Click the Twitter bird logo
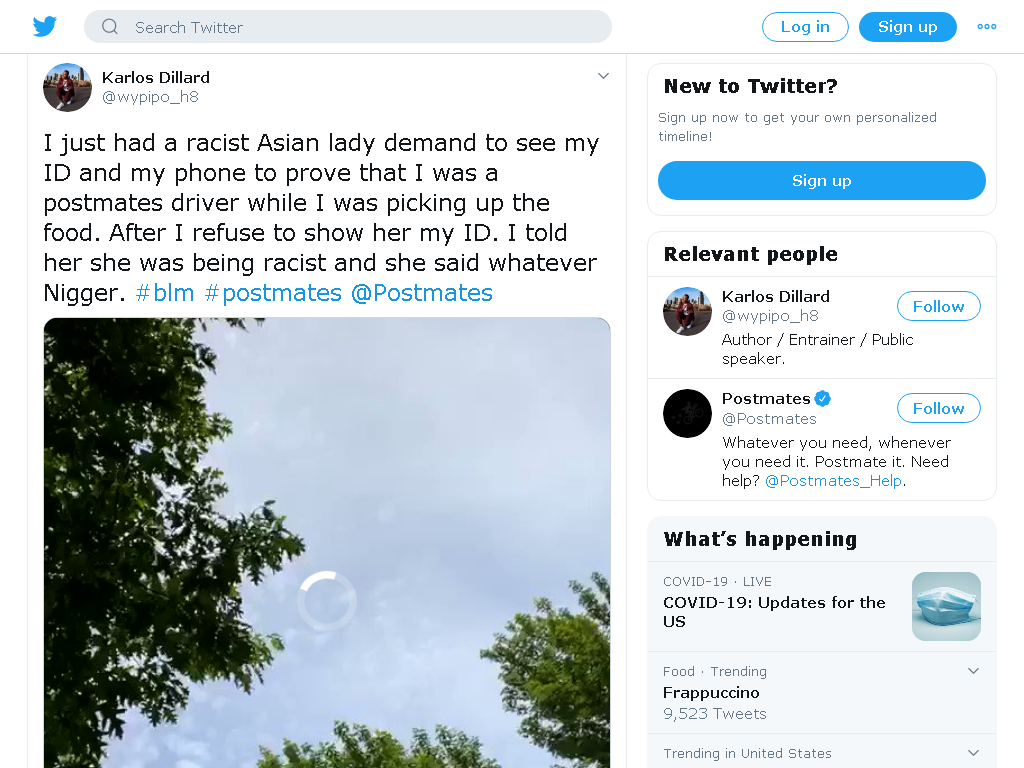This screenshot has height=768, width=1024. pyautogui.click(x=44, y=27)
